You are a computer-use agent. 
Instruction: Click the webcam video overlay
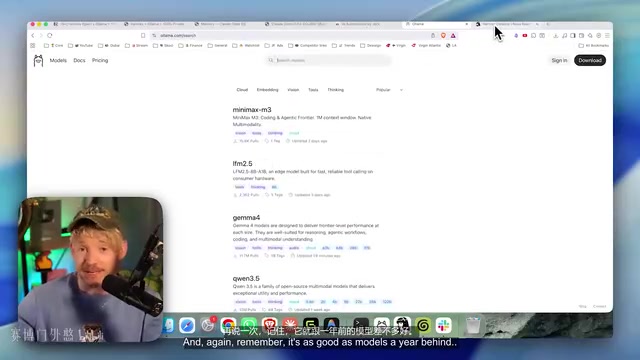pyautogui.click(x=91, y=269)
